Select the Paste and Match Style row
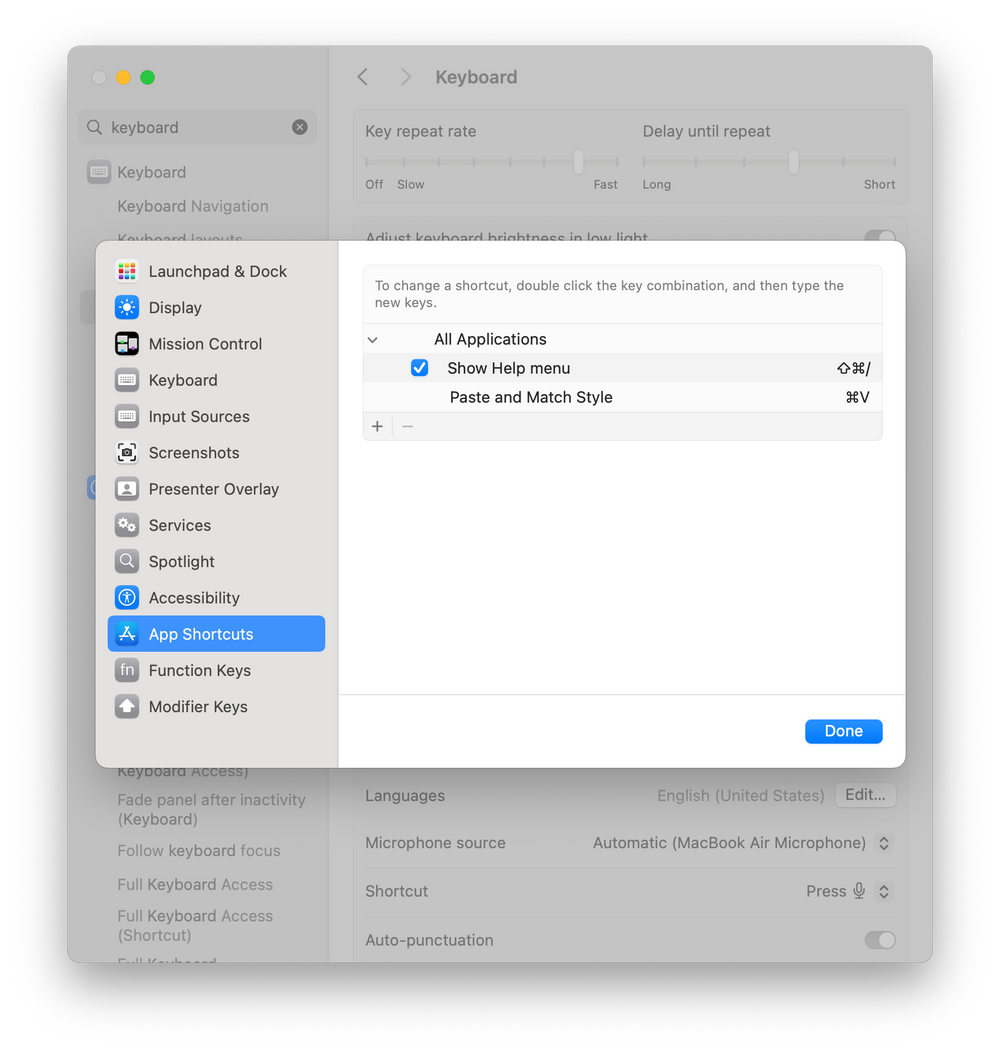The width and height of the screenshot is (1000, 1052). coord(622,397)
